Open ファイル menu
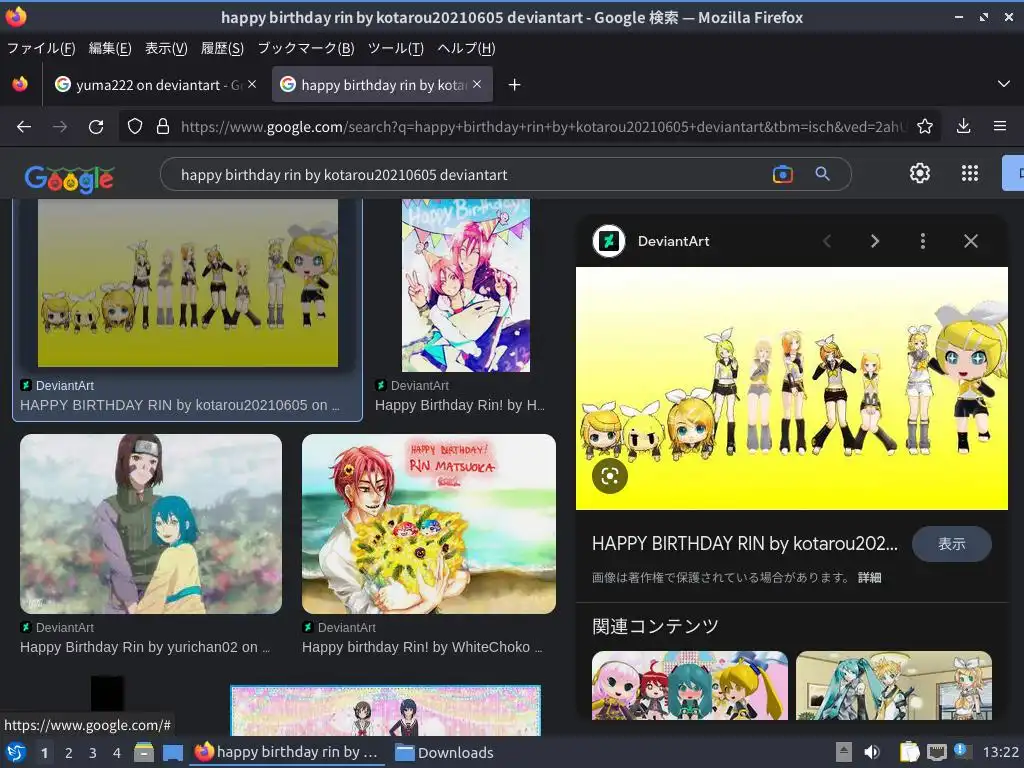Screen dimensions: 1024x768 pos(40,48)
